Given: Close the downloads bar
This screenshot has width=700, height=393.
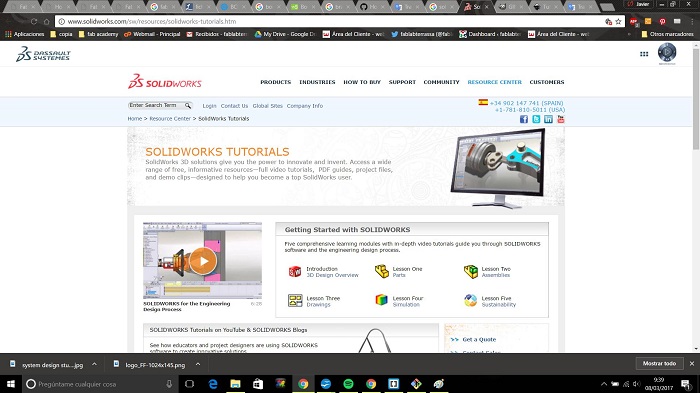Looking at the screenshot, I should click(692, 364).
